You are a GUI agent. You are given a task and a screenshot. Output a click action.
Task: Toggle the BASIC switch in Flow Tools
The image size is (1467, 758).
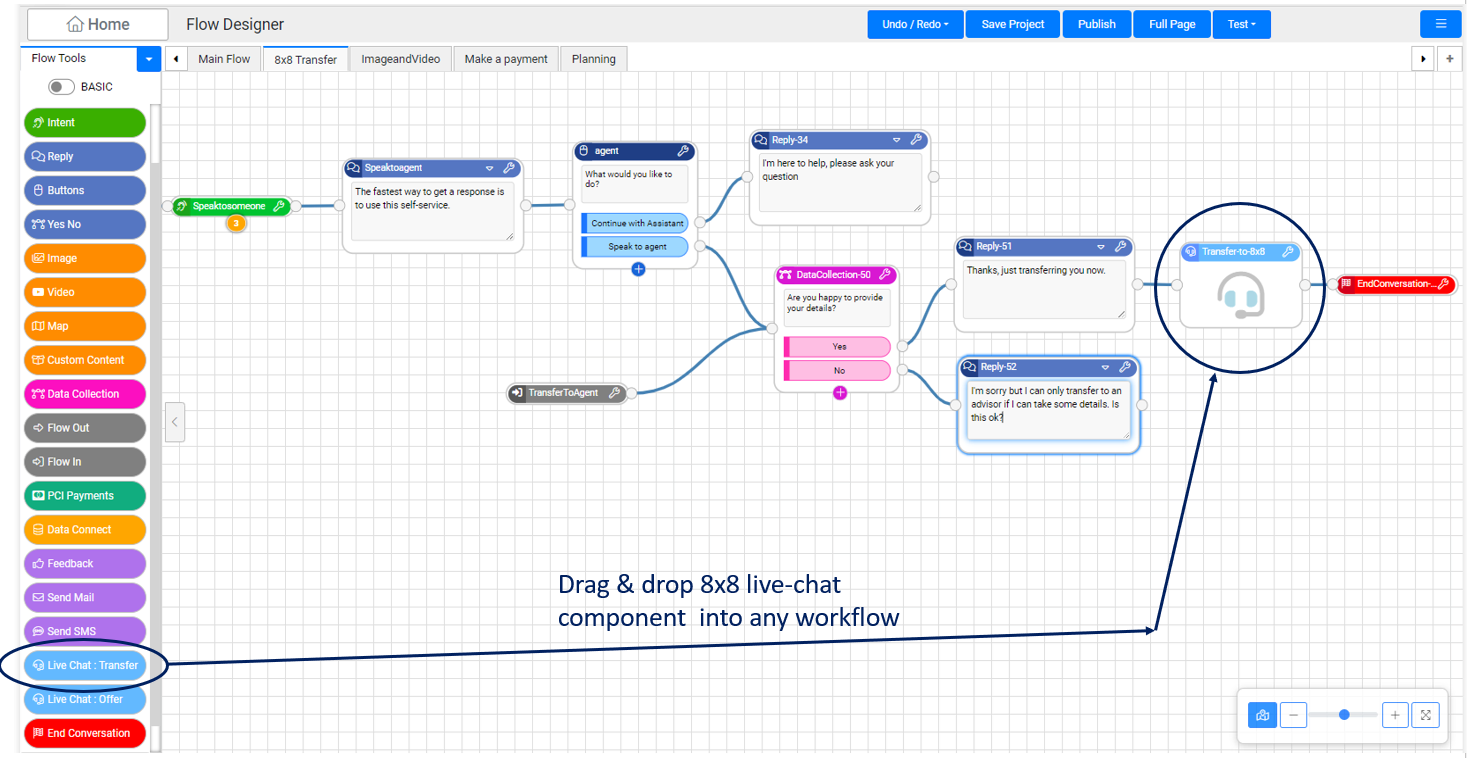(60, 87)
